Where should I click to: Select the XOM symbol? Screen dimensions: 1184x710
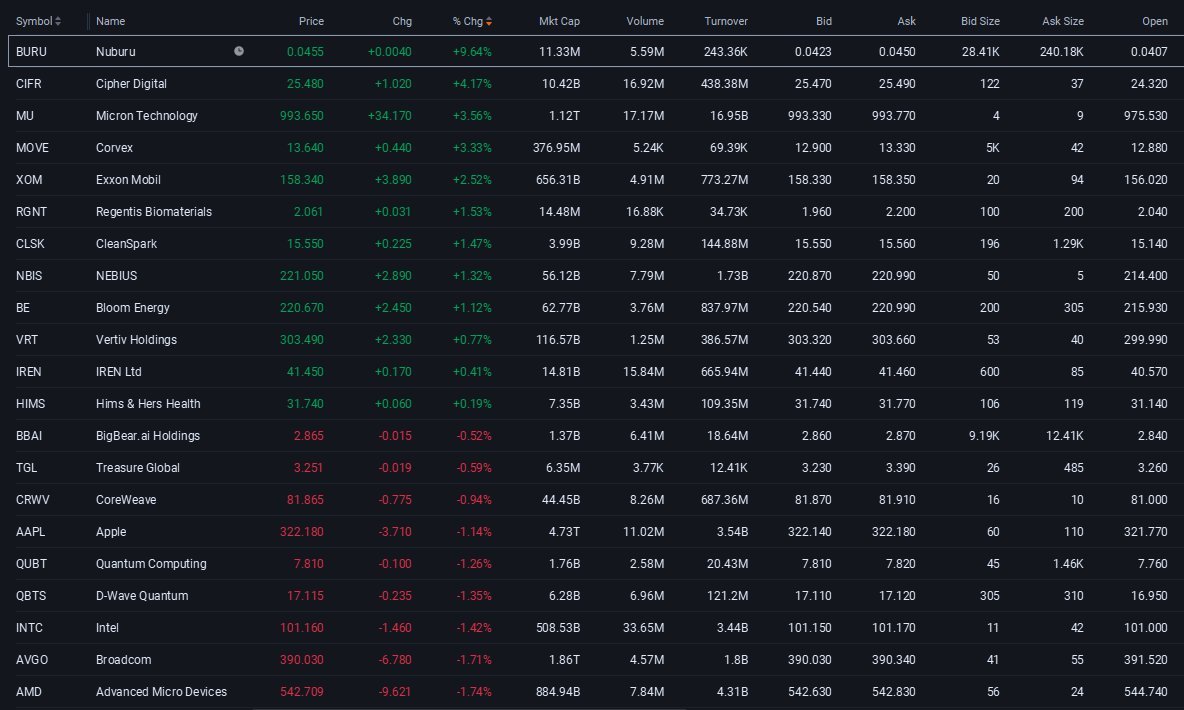pyautogui.click(x=29, y=180)
